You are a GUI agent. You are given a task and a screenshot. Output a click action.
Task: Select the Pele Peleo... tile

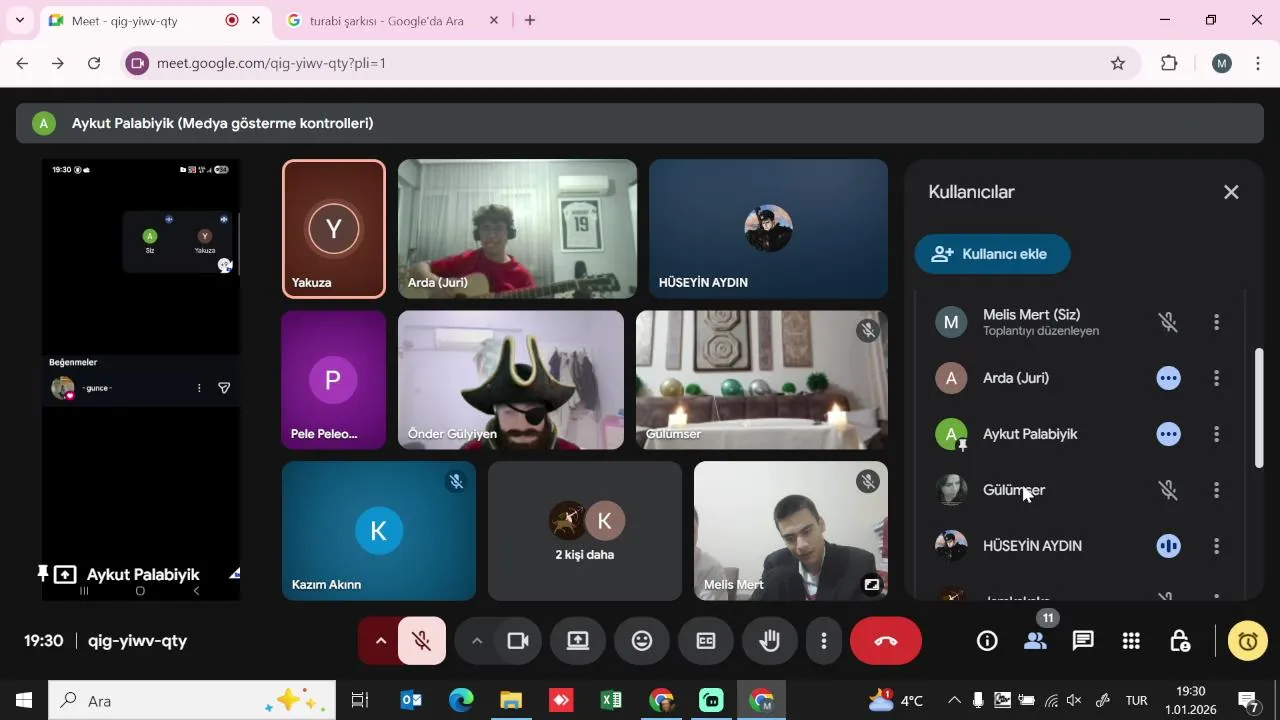click(333, 380)
